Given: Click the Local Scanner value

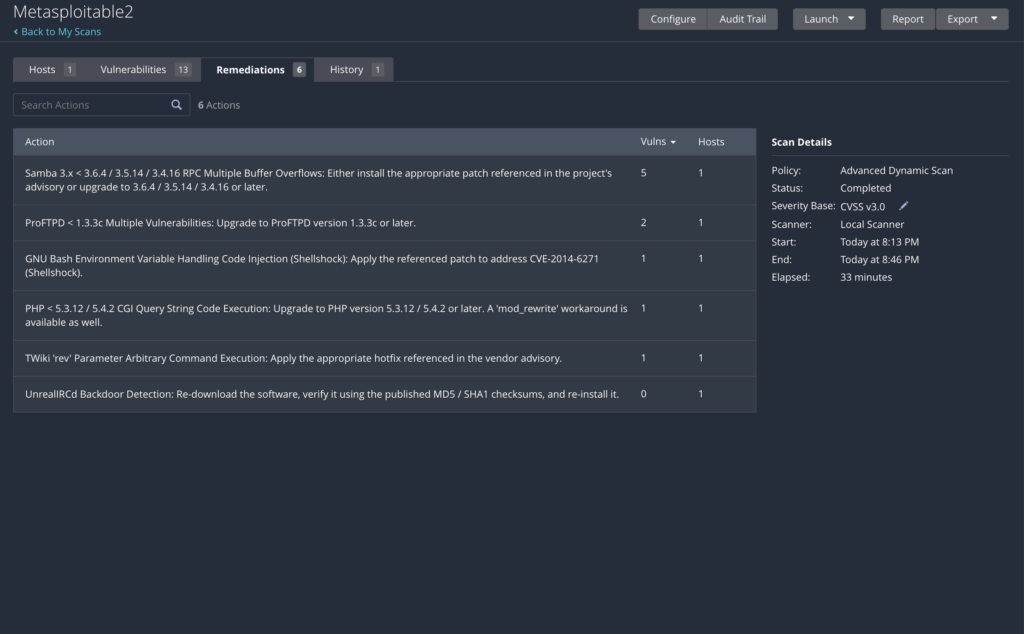Looking at the screenshot, I should click(872, 224).
